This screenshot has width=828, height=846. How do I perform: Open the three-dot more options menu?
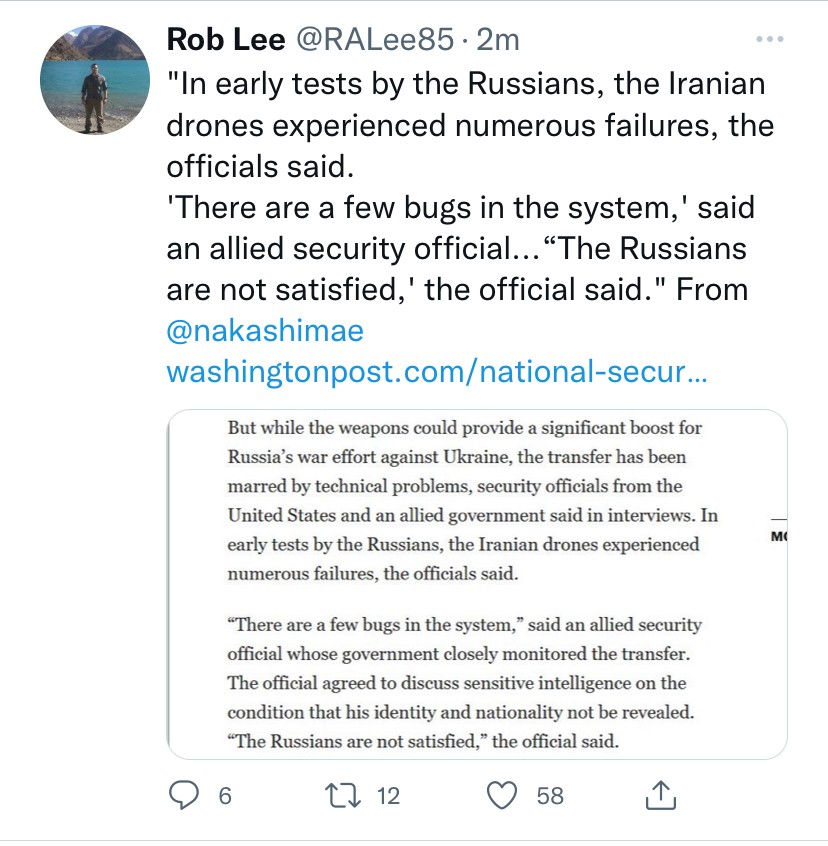(769, 40)
